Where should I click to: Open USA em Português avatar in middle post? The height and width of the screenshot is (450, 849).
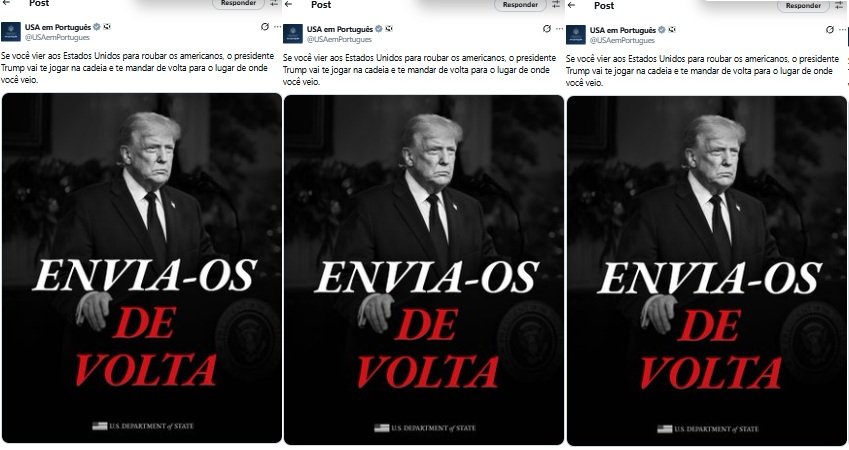pyautogui.click(x=293, y=34)
